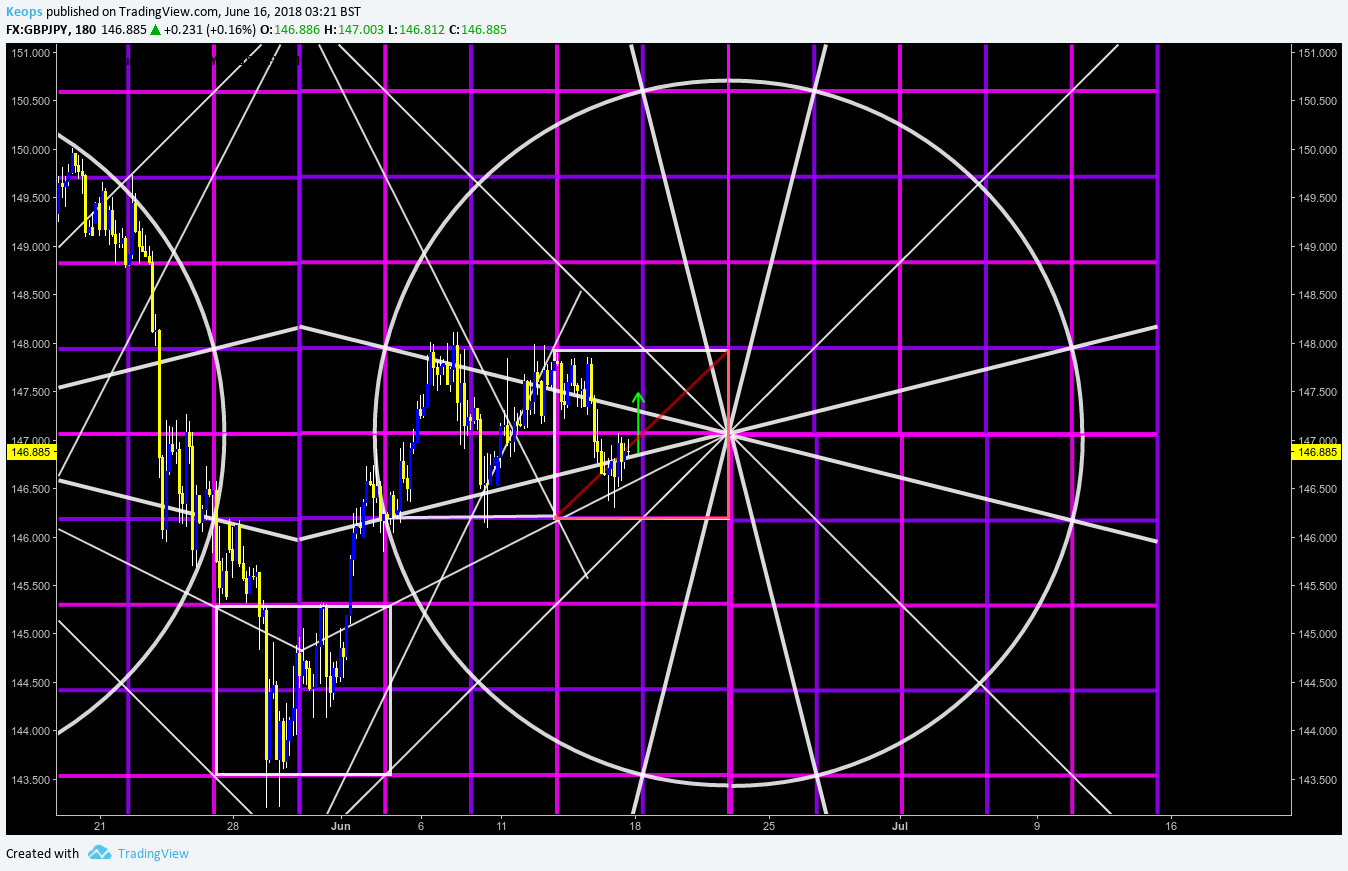This screenshot has width=1348, height=871.
Task: Click the FX:GBPJPY symbol label
Action: click(x=38, y=30)
